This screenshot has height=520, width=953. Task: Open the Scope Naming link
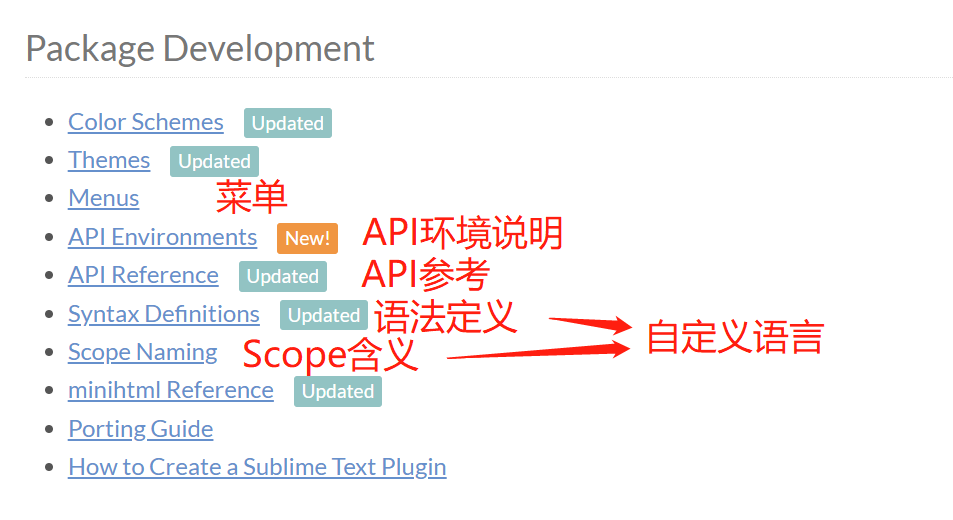[x=142, y=353]
